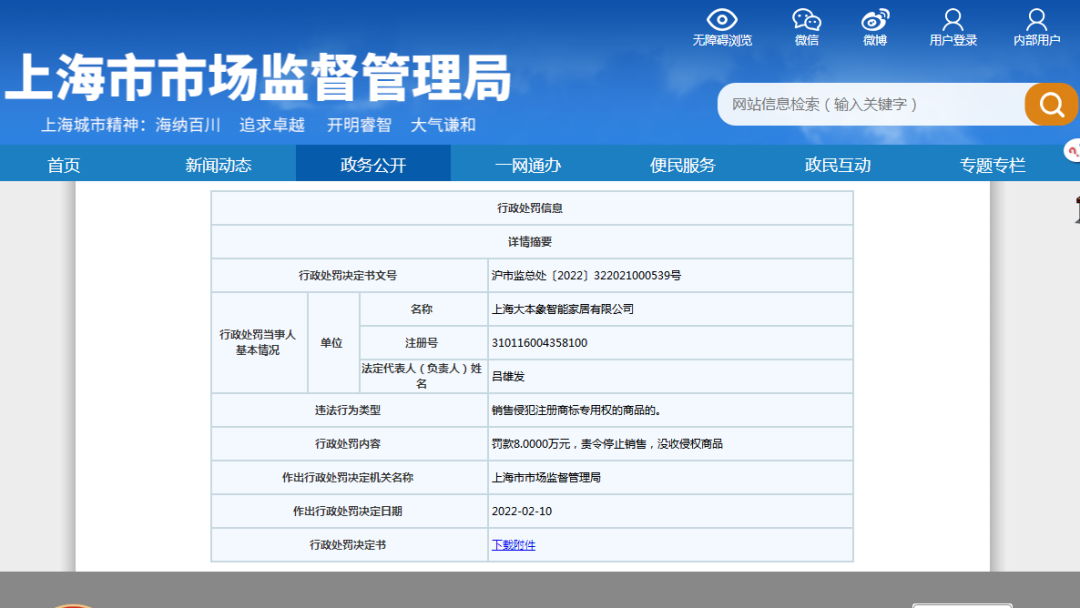Viewport: 1080px width, 608px height.
Task: Click the 上海市市场监督管理局 site title
Action: [258, 77]
